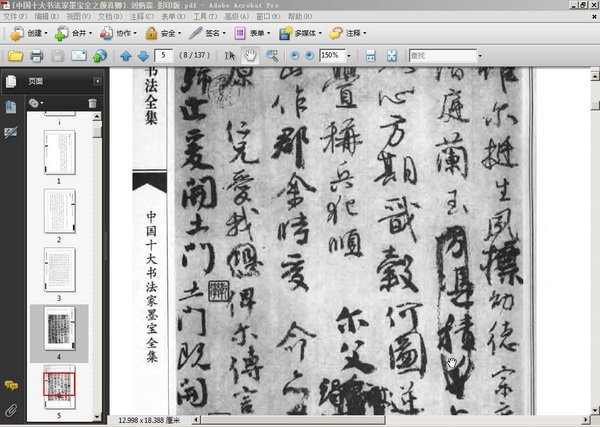Image resolution: width=600 pixels, height=427 pixels.
Task: Click the open file folder icon
Action: (14, 55)
